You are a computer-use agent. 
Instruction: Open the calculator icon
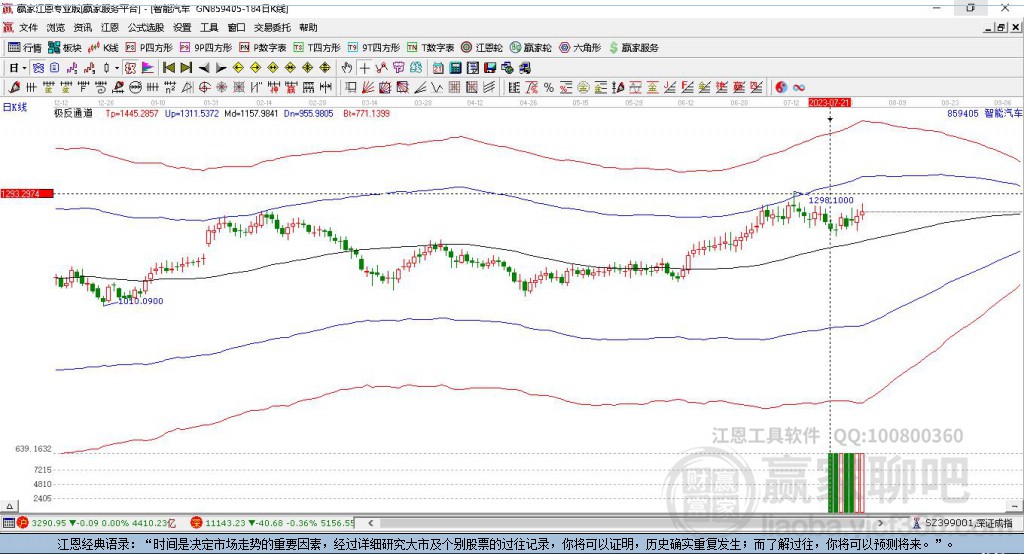click(x=455, y=68)
